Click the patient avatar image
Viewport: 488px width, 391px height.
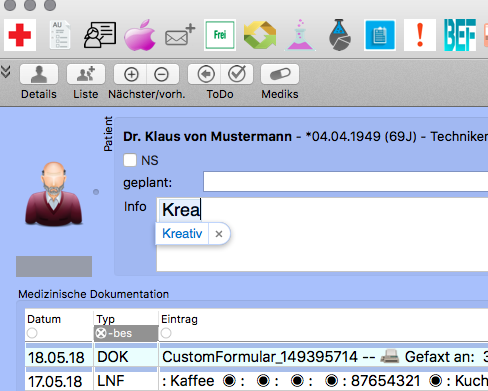(x=54, y=194)
